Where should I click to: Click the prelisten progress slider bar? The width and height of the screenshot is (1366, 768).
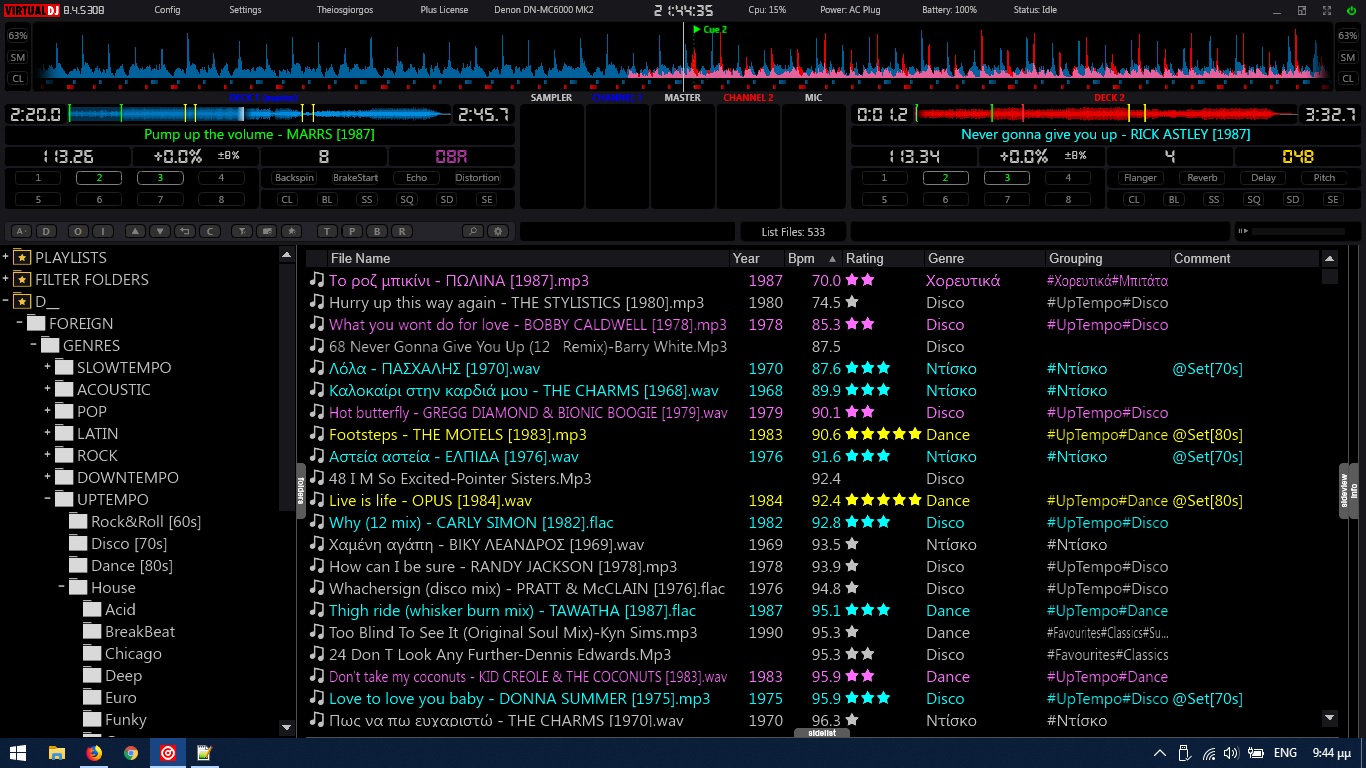[1297, 231]
